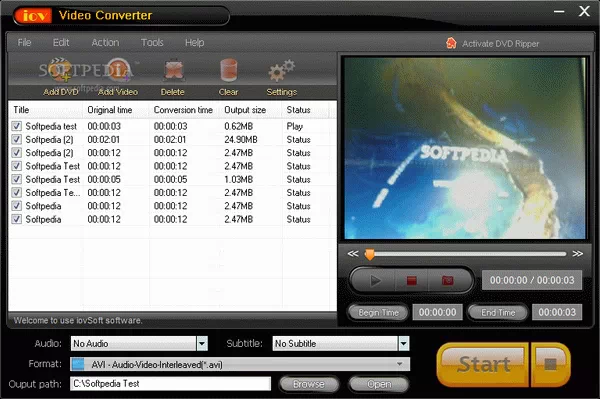Click the End Time button

[498, 313]
